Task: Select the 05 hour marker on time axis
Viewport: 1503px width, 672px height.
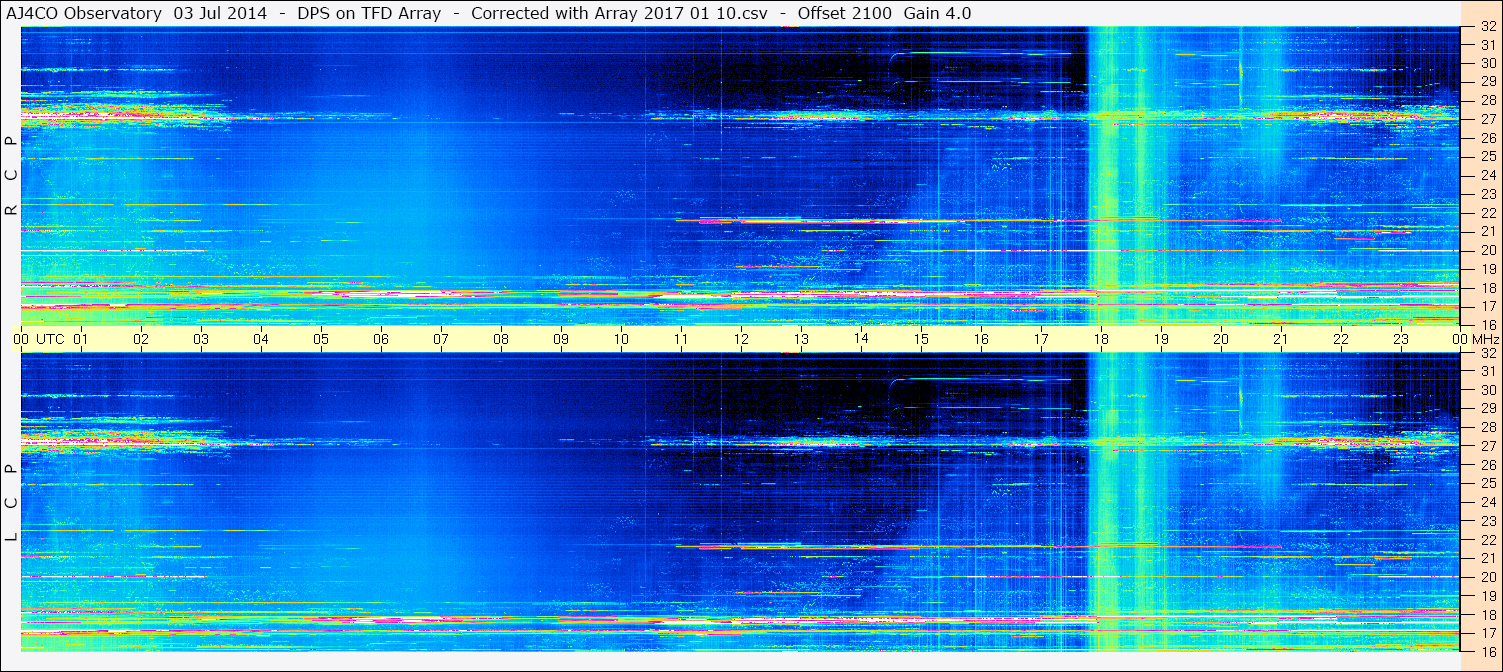Action: click(321, 339)
